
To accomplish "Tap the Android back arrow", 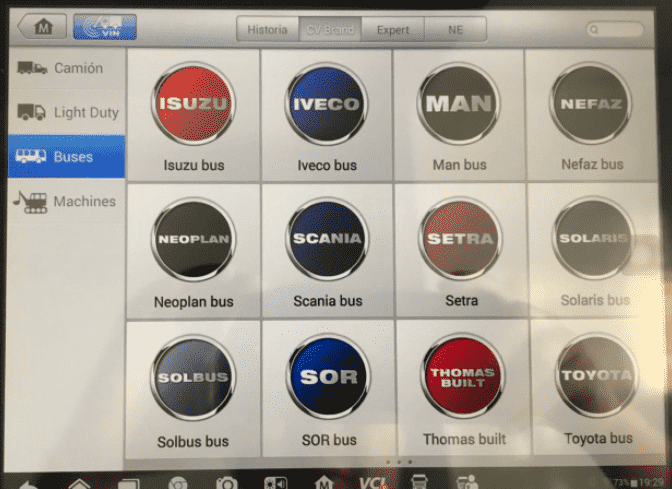I will pos(29,485).
